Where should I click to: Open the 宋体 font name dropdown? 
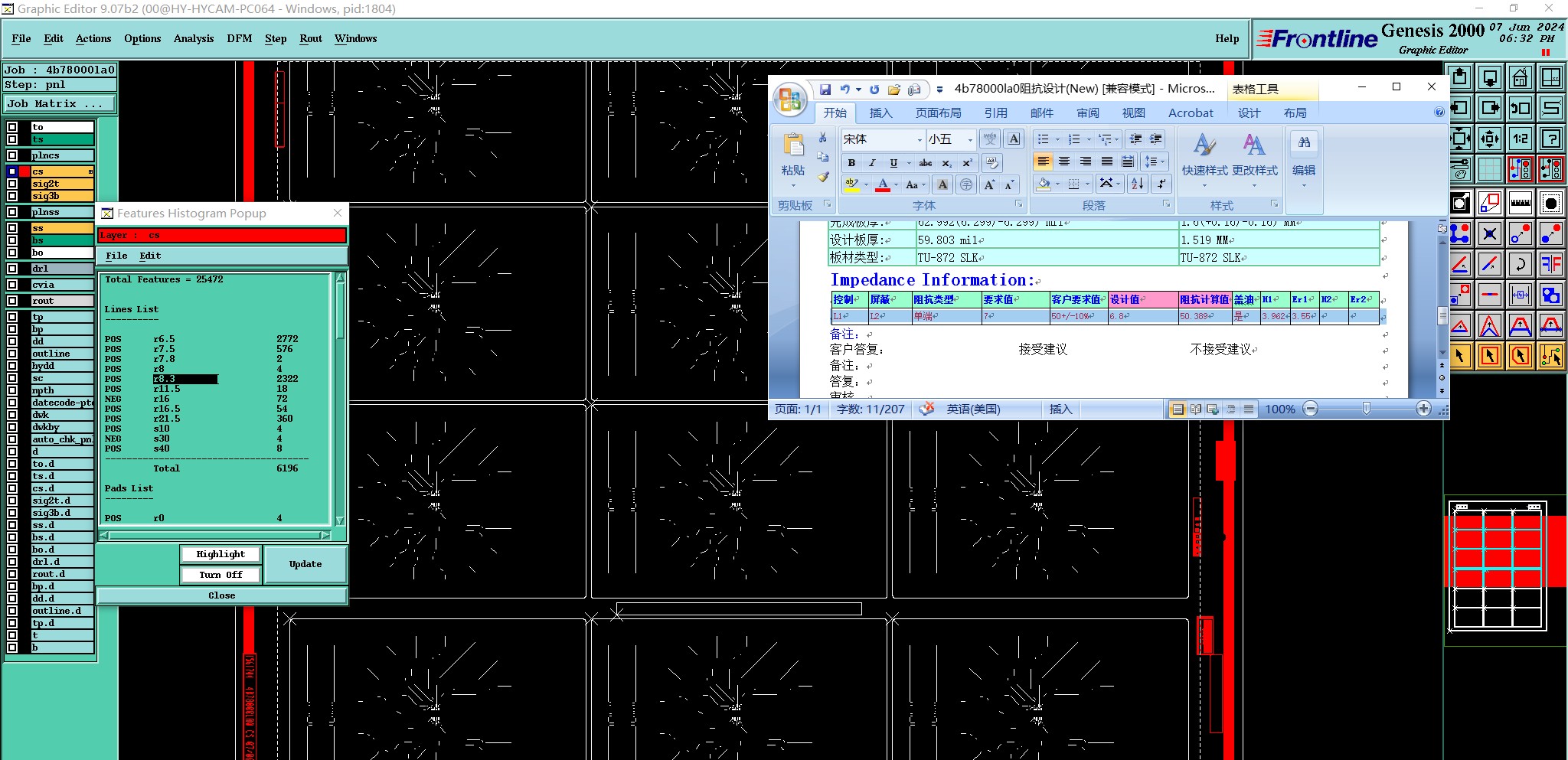920,139
